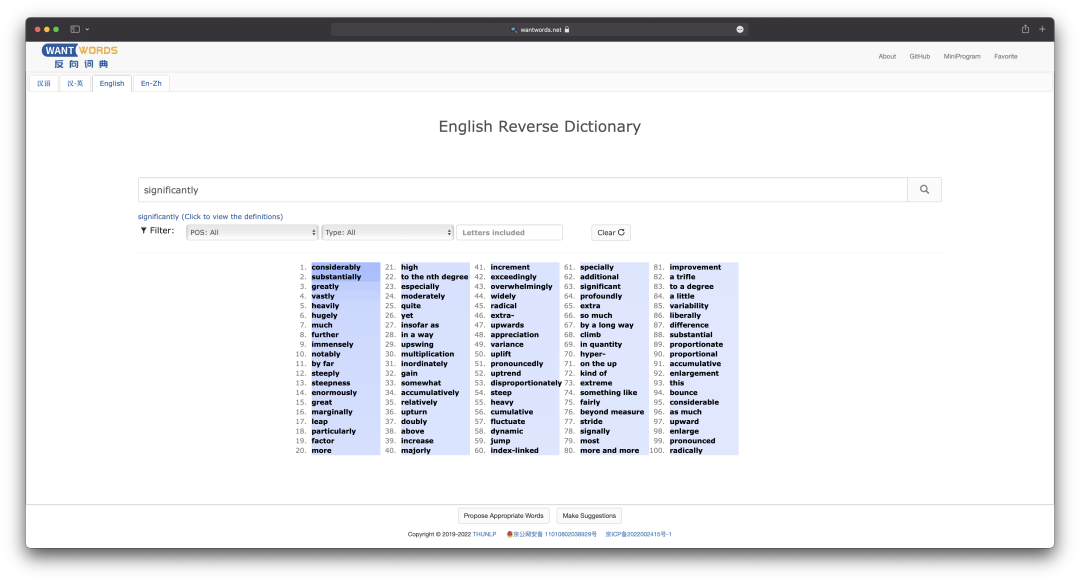This screenshot has height=582, width=1080.
Task: Select result word 'vastly'
Action: (323, 296)
